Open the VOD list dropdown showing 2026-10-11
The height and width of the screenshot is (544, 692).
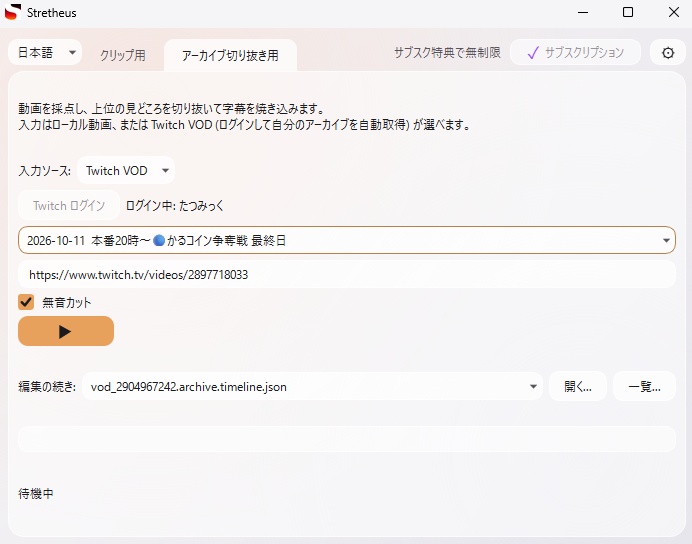pyautogui.click(x=347, y=240)
